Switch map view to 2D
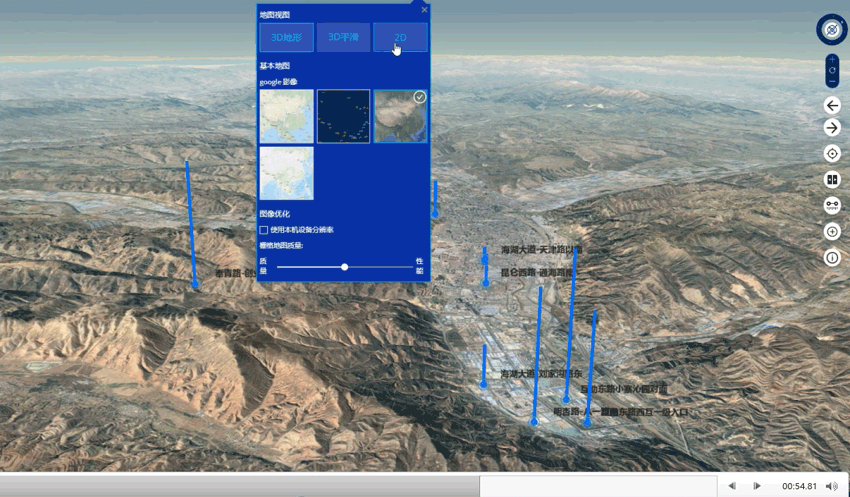The image size is (850, 497). (x=400, y=38)
